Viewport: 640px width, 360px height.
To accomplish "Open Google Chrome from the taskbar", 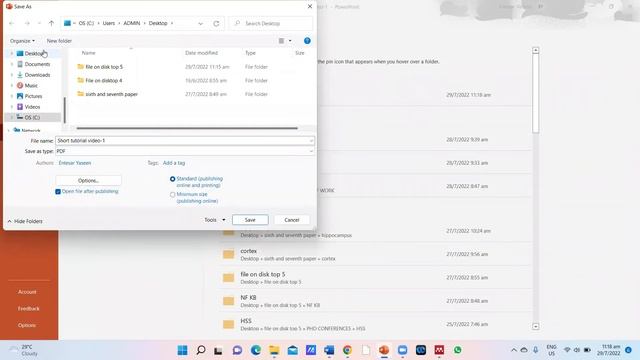I will tap(347, 350).
